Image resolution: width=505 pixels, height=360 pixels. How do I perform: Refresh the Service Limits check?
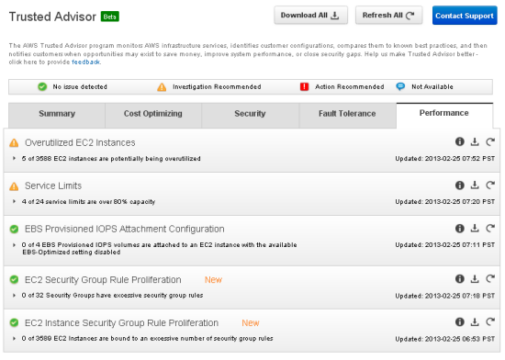(490, 185)
